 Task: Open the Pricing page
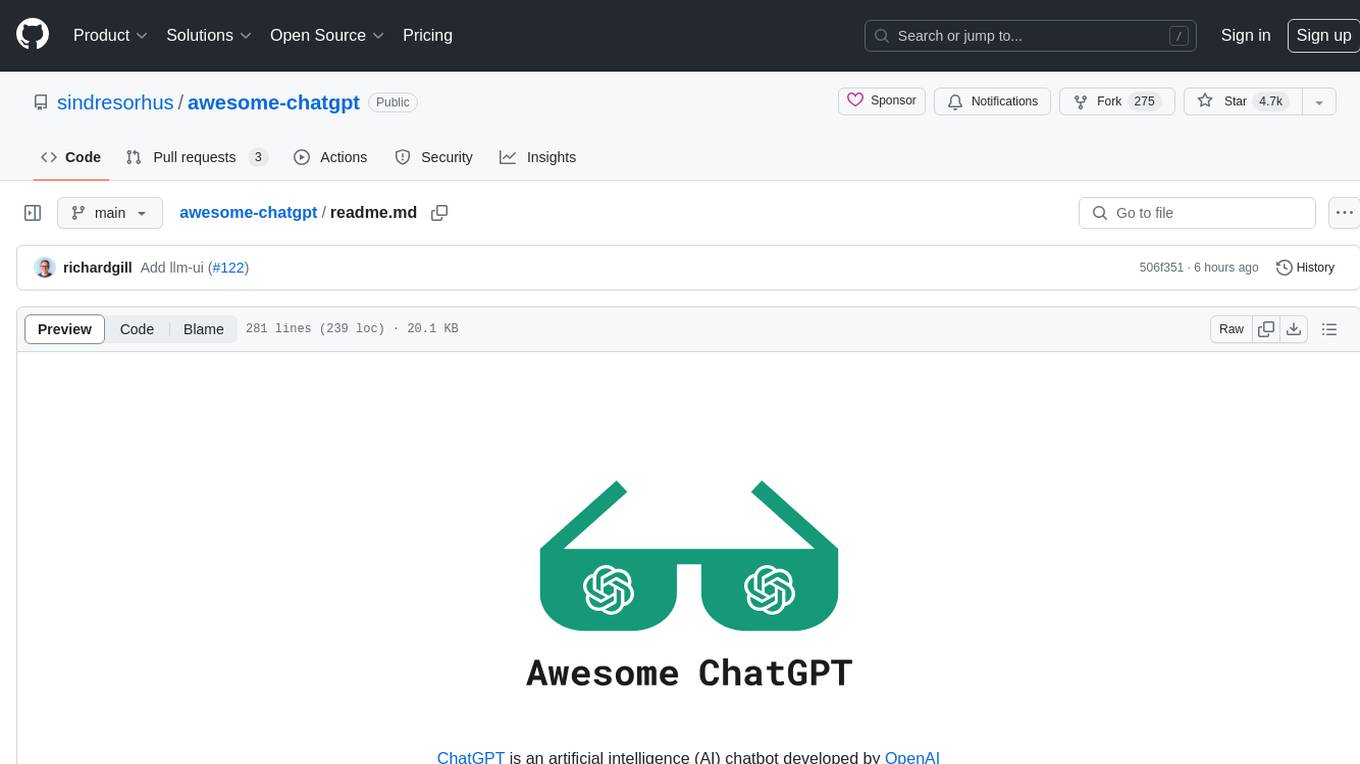pyautogui.click(x=427, y=35)
